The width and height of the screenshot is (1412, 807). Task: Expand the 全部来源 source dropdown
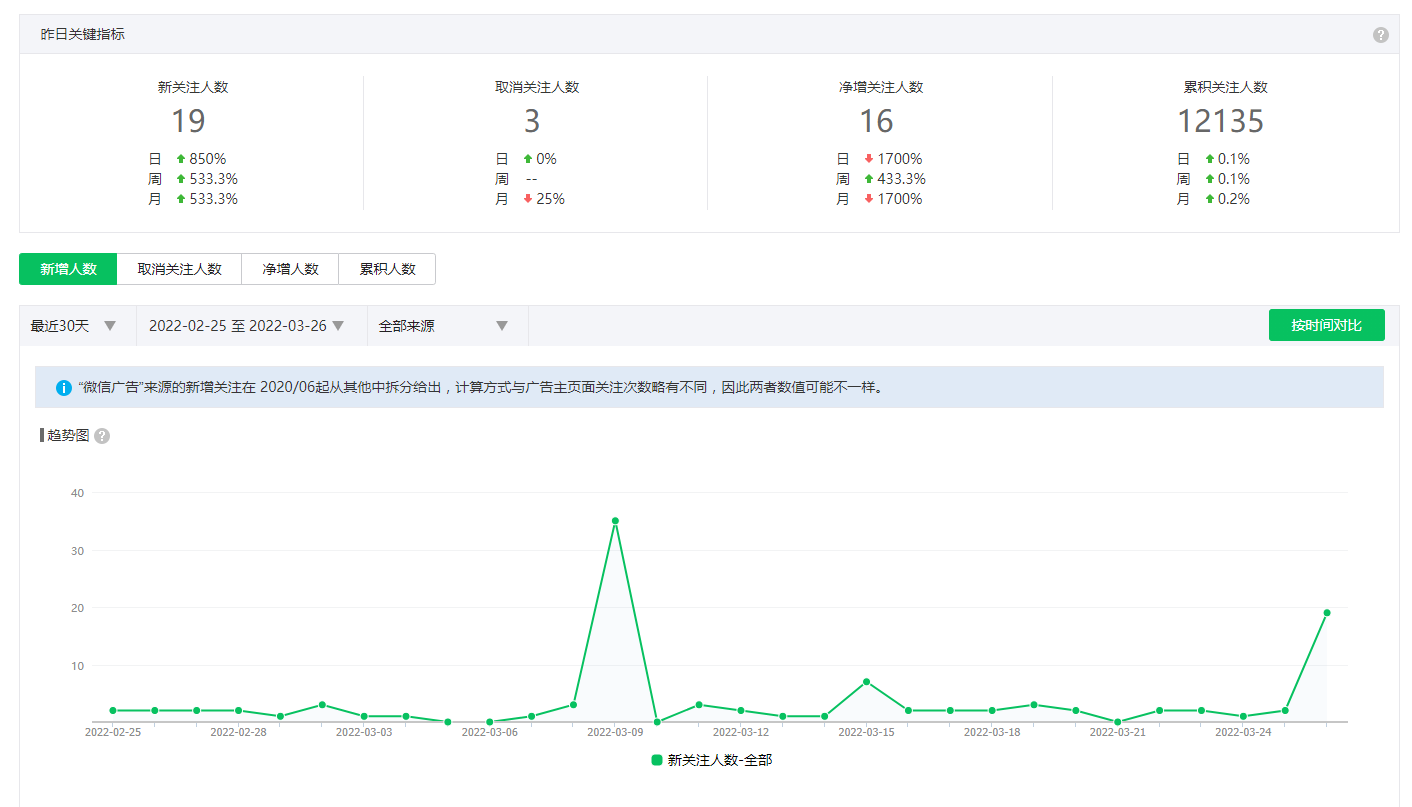pyautogui.click(x=448, y=326)
